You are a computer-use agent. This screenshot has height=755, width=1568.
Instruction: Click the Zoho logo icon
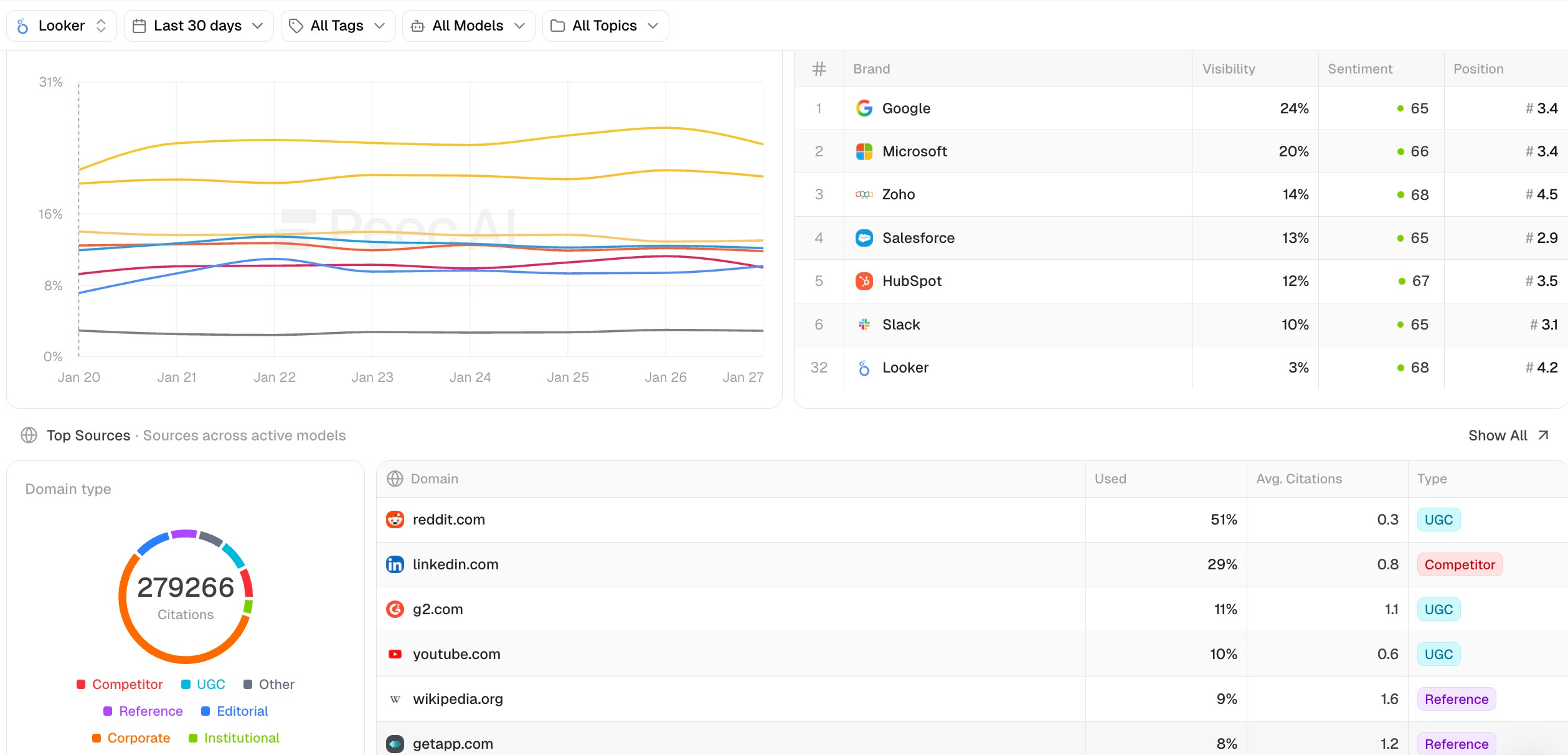(864, 194)
